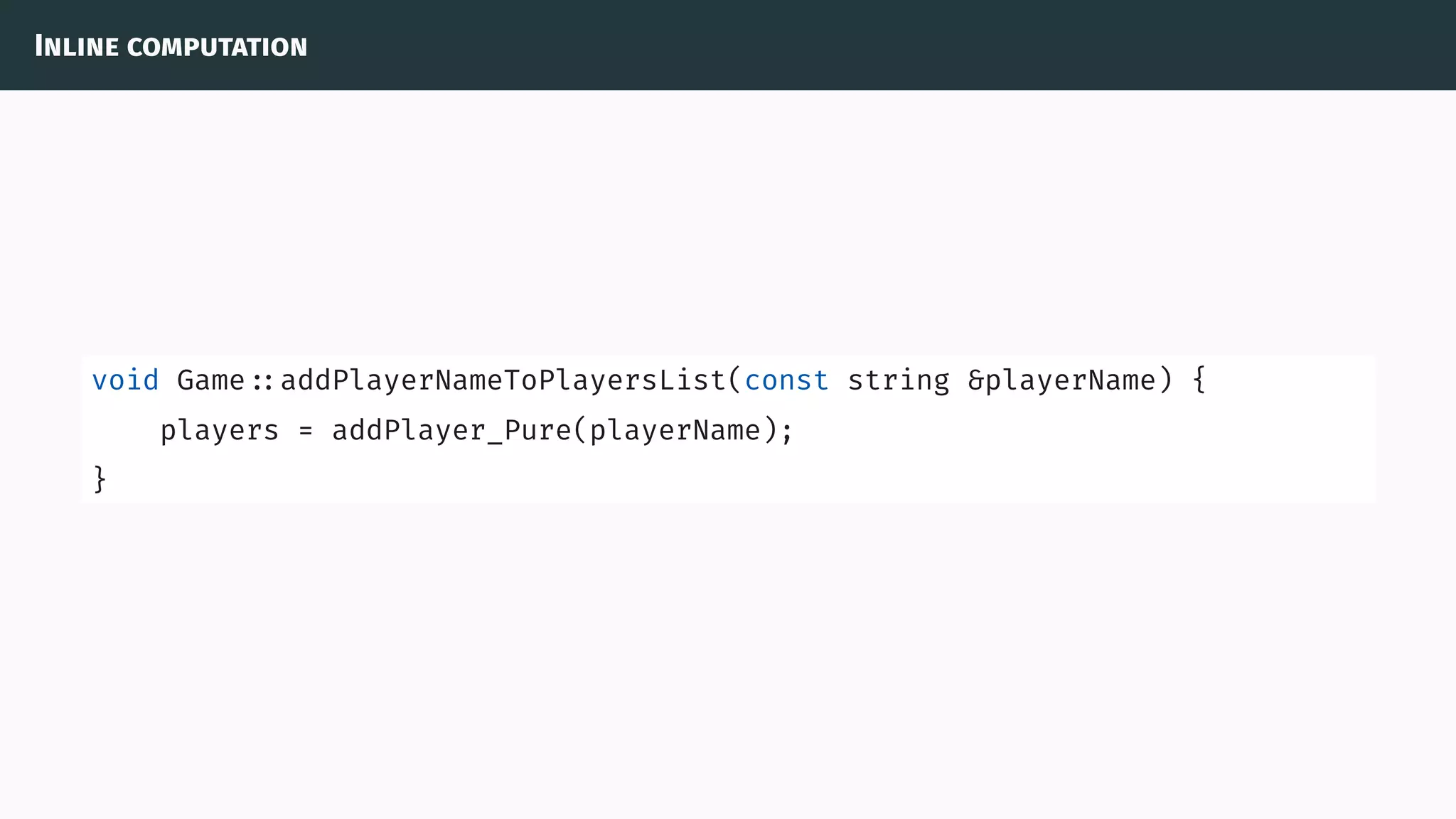The width and height of the screenshot is (1456, 819).
Task: Click the '&playerName' parameter
Action: tap(1062, 380)
